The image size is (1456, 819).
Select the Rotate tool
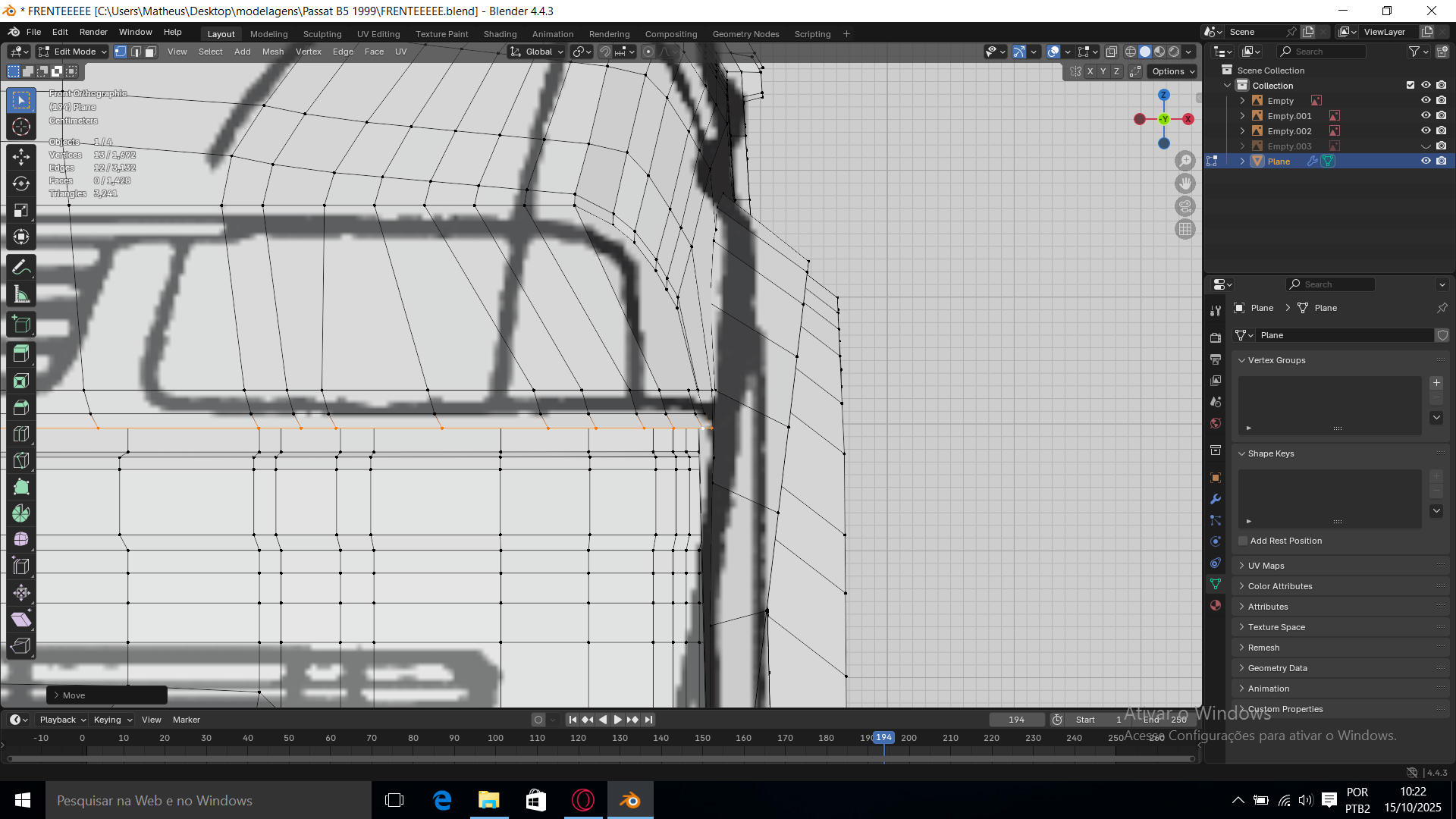pyautogui.click(x=21, y=184)
